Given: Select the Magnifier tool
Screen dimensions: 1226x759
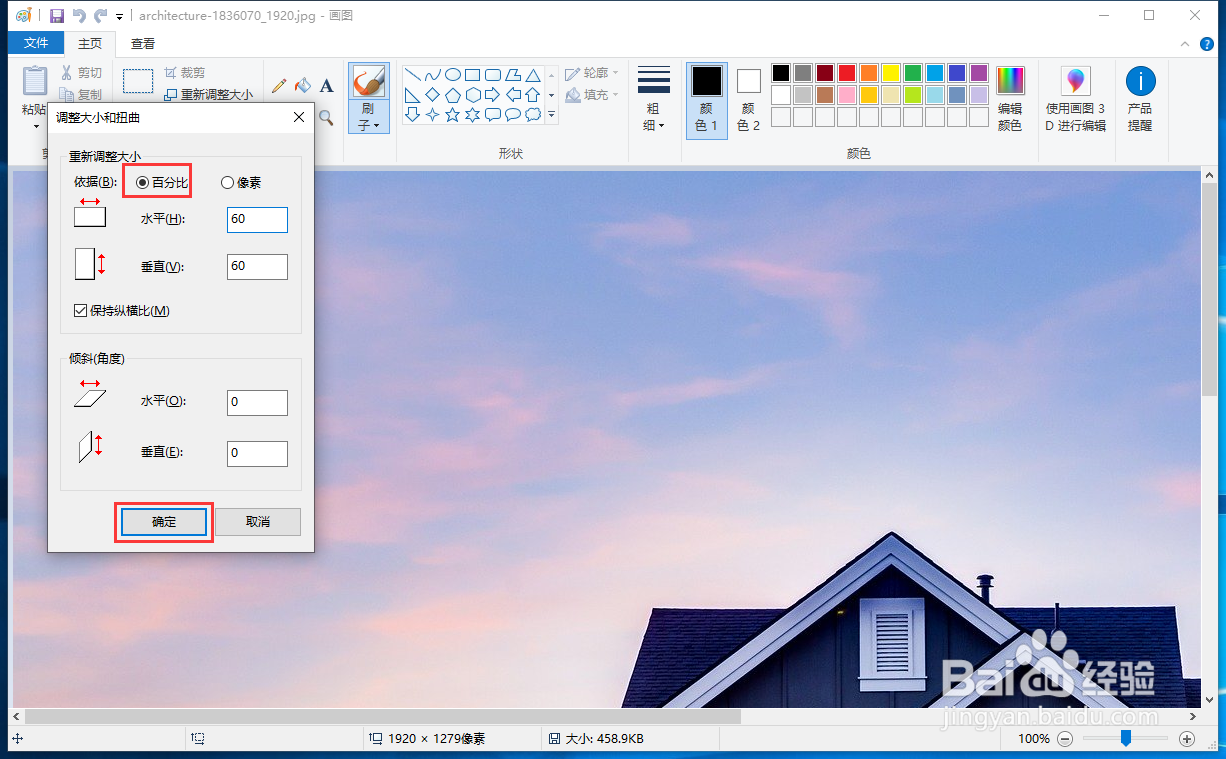Looking at the screenshot, I should tap(326, 117).
